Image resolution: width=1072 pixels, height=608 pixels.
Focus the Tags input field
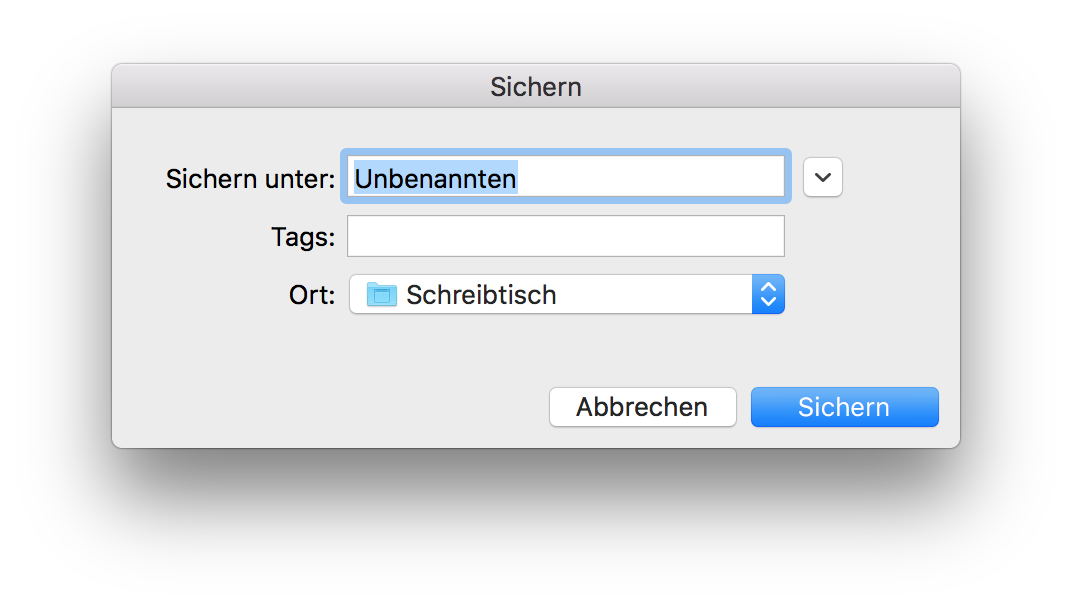click(x=566, y=236)
